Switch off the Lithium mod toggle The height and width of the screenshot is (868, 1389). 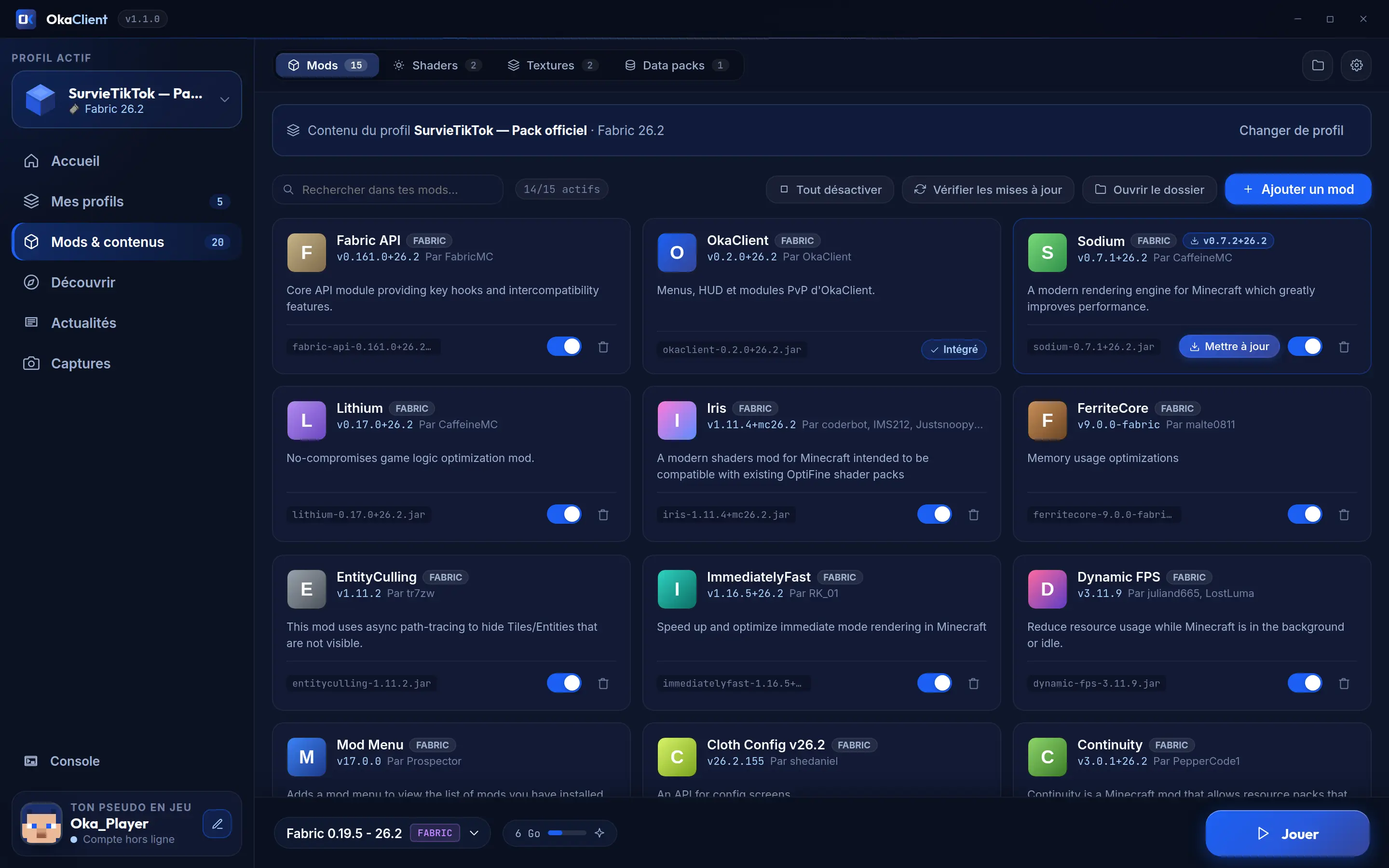tap(564, 514)
